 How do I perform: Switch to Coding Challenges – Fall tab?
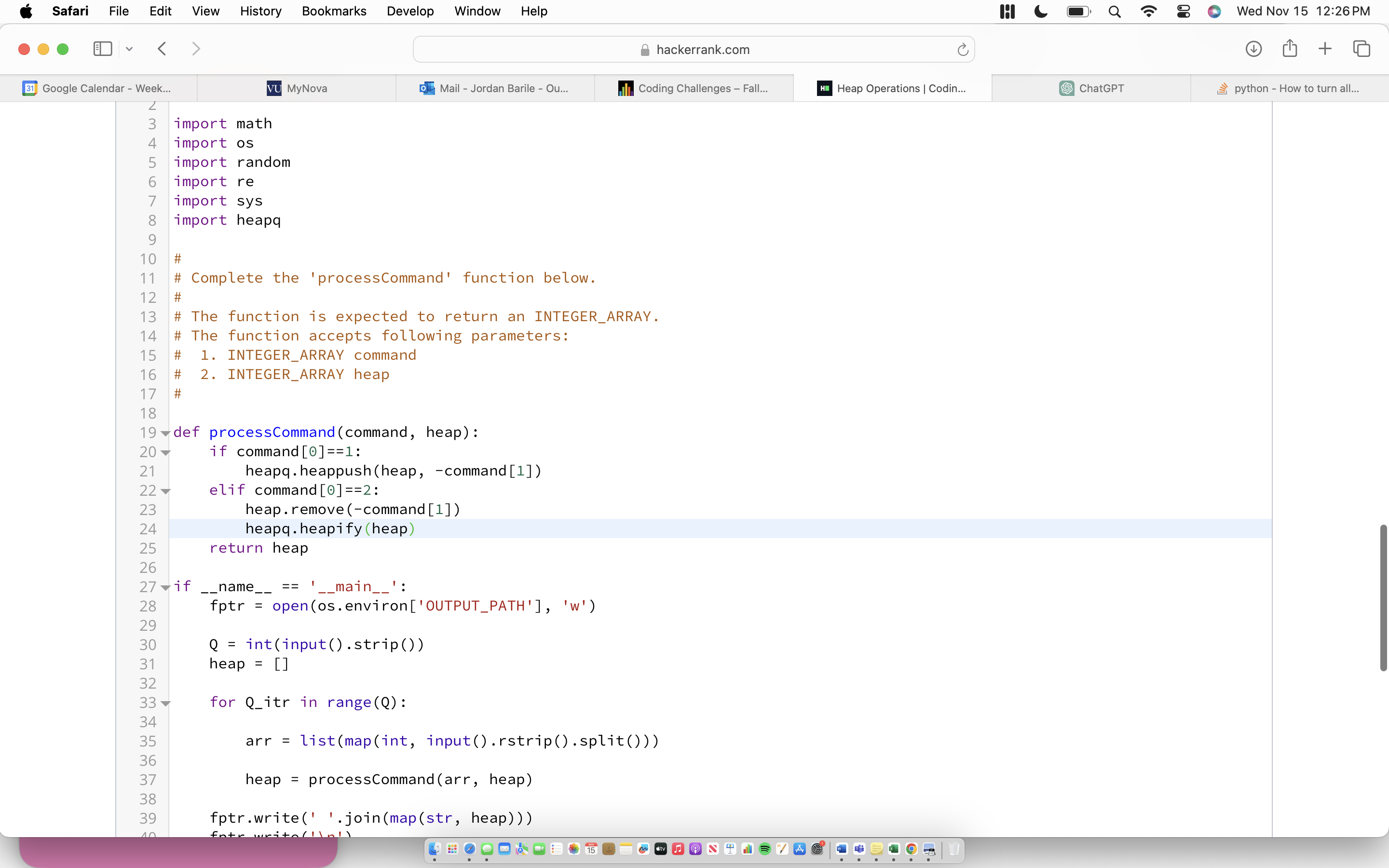point(694,88)
